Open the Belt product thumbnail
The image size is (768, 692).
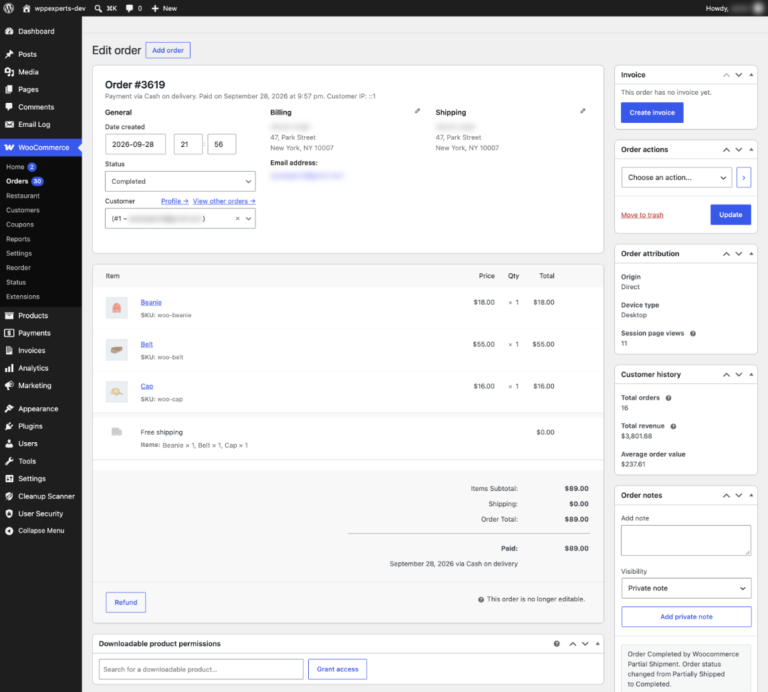(x=117, y=350)
